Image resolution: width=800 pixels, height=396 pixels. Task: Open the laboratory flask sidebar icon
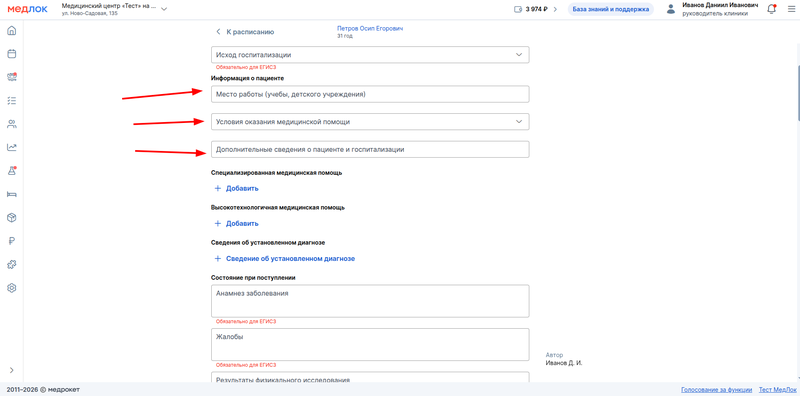12,171
